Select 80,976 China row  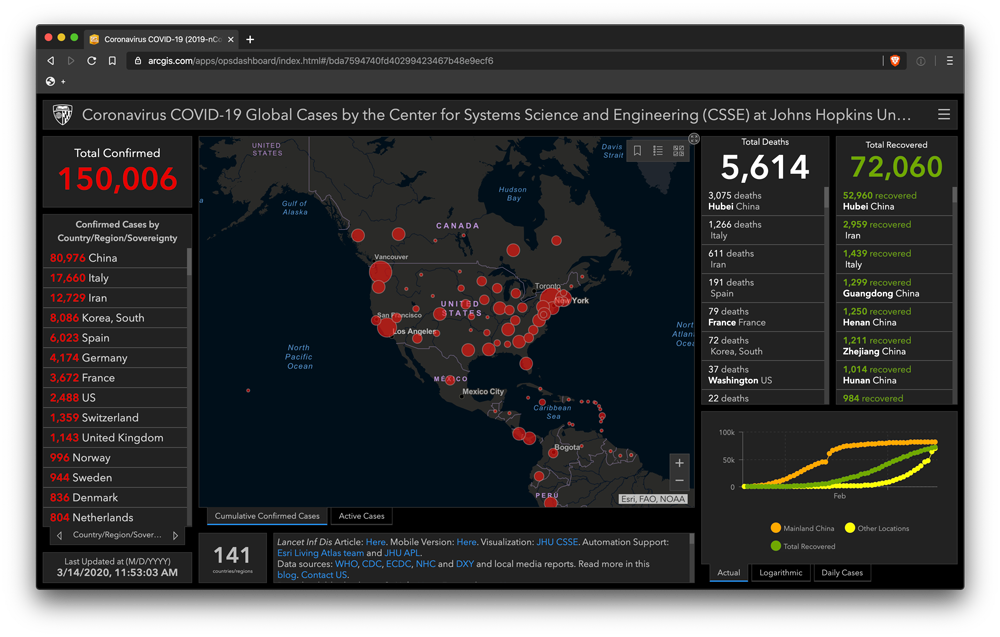point(117,258)
